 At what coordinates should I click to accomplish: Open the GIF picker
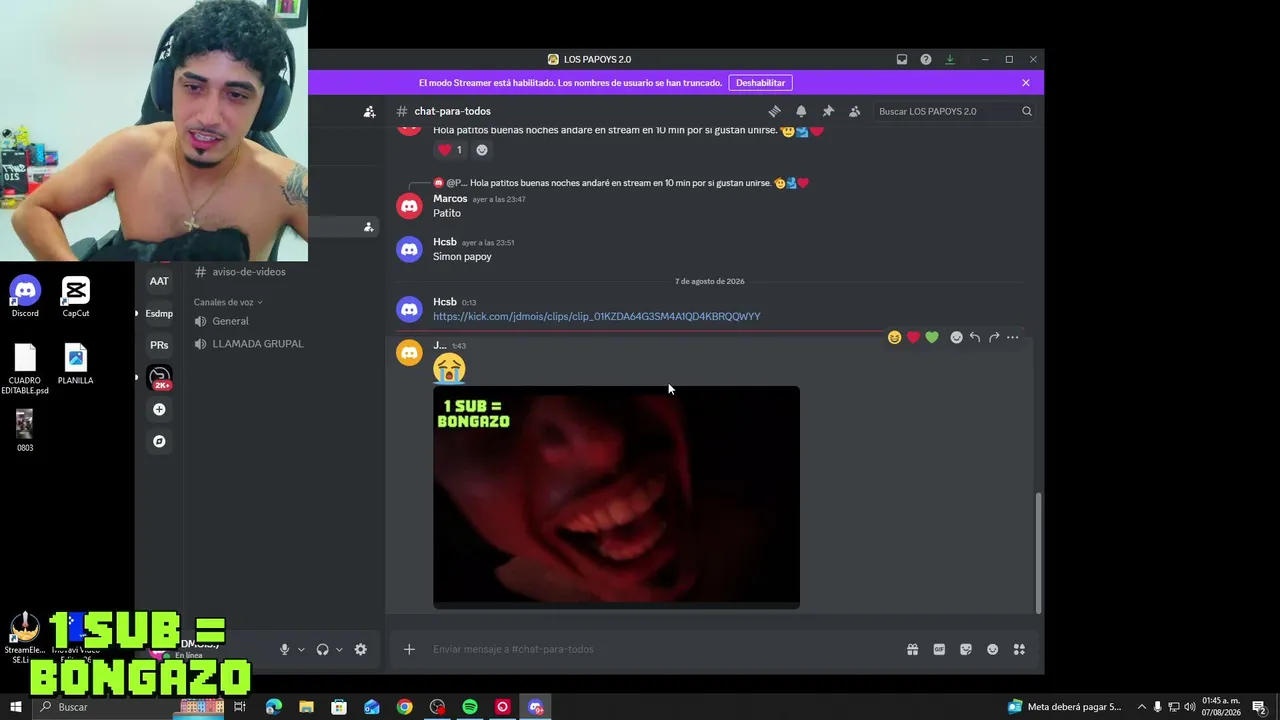point(939,649)
